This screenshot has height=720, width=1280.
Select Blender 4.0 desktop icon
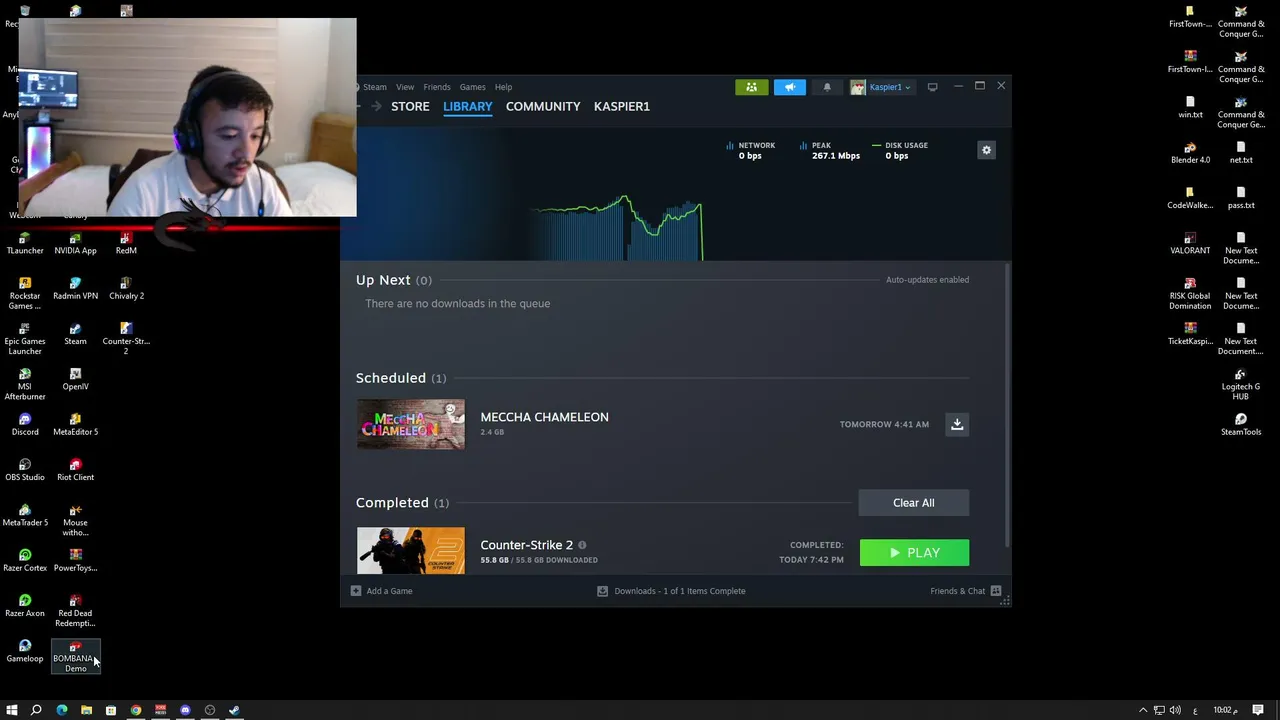coord(1190,152)
